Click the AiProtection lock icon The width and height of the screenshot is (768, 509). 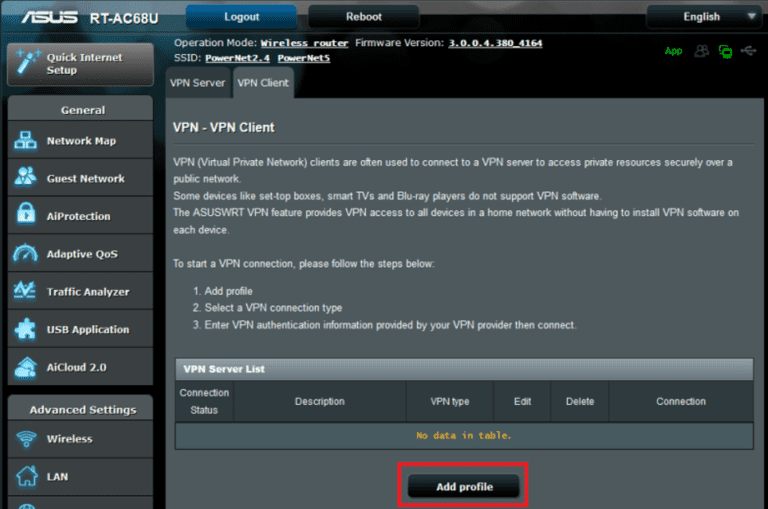[x=25, y=215]
